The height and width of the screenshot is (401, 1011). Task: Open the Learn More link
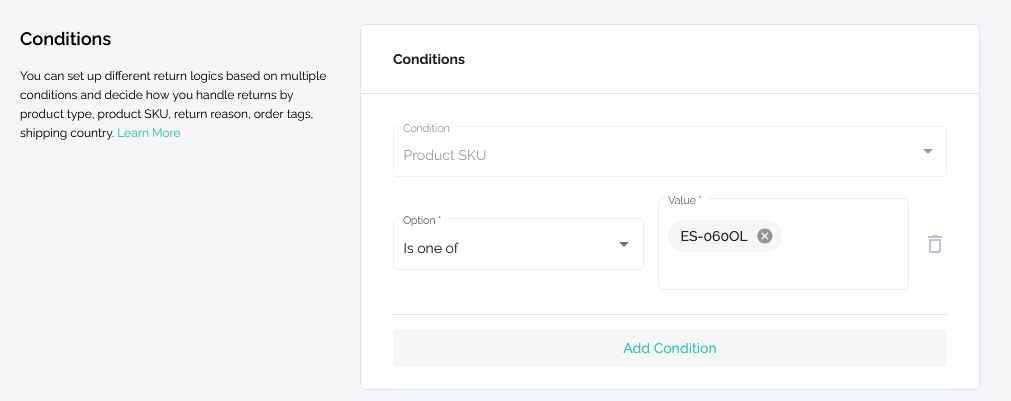(148, 133)
